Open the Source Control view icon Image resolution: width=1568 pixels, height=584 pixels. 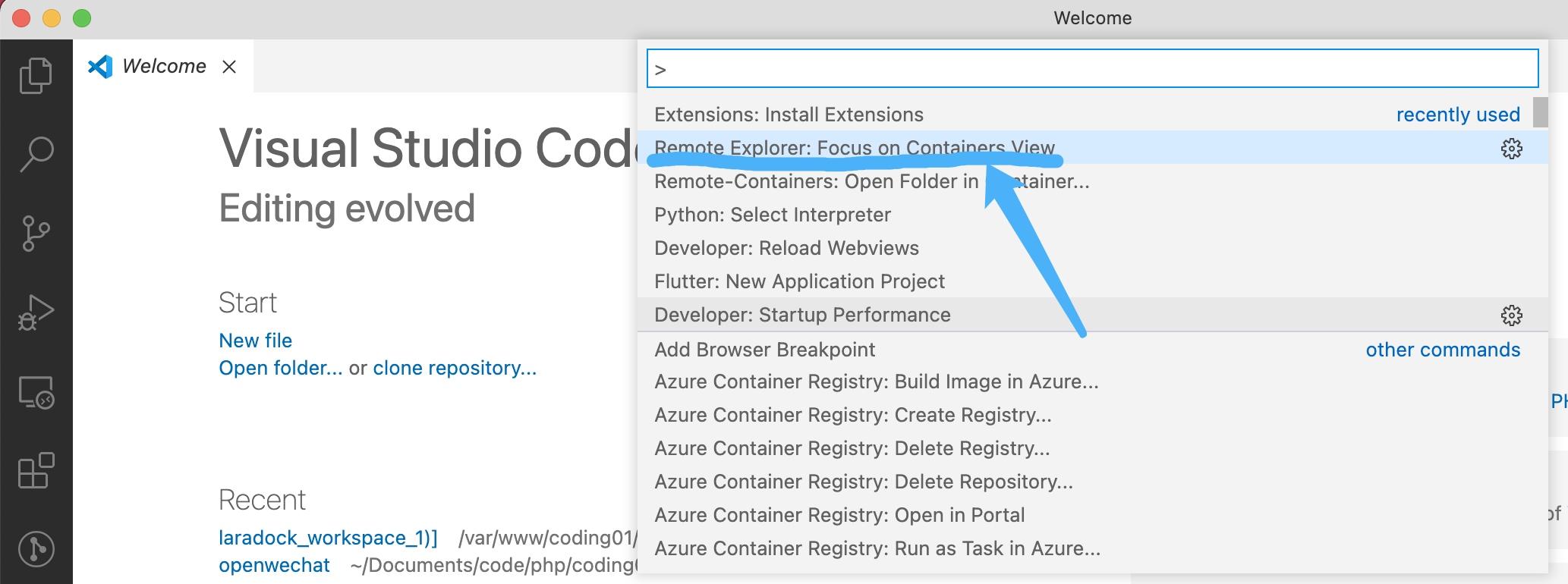pyautogui.click(x=36, y=233)
